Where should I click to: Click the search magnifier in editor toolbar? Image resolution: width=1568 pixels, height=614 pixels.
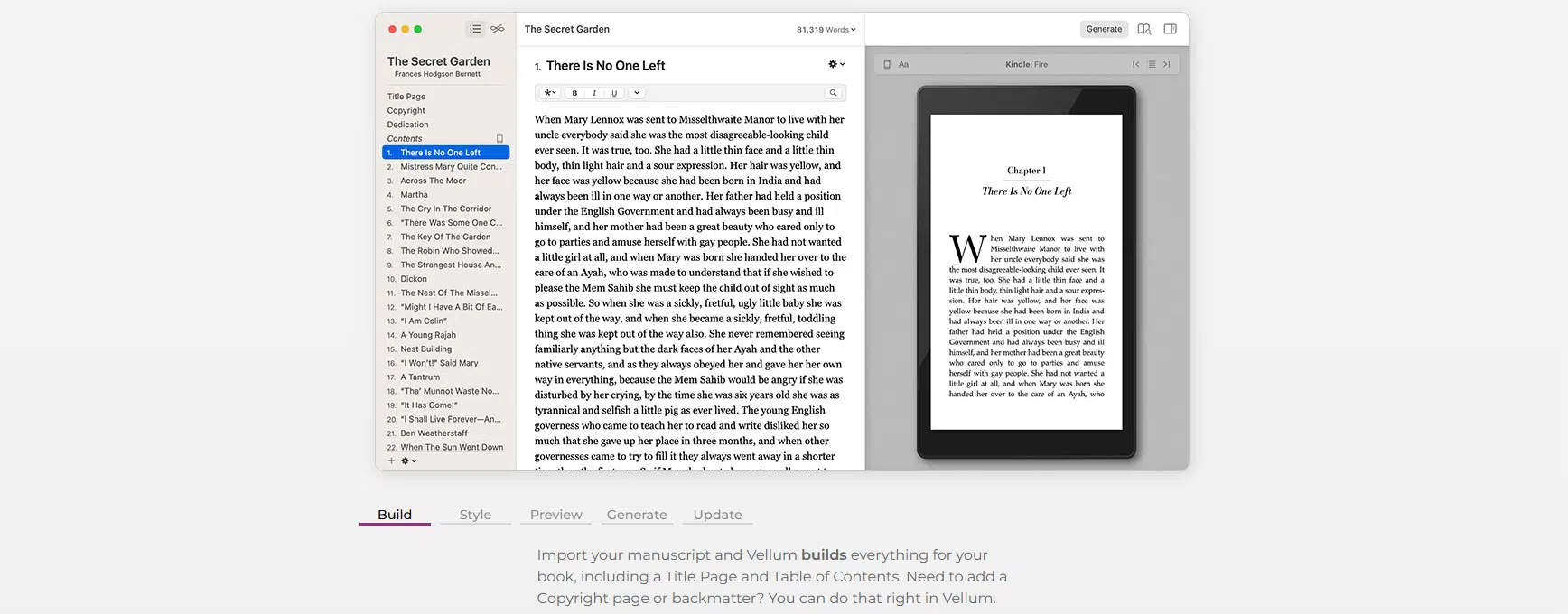click(833, 93)
